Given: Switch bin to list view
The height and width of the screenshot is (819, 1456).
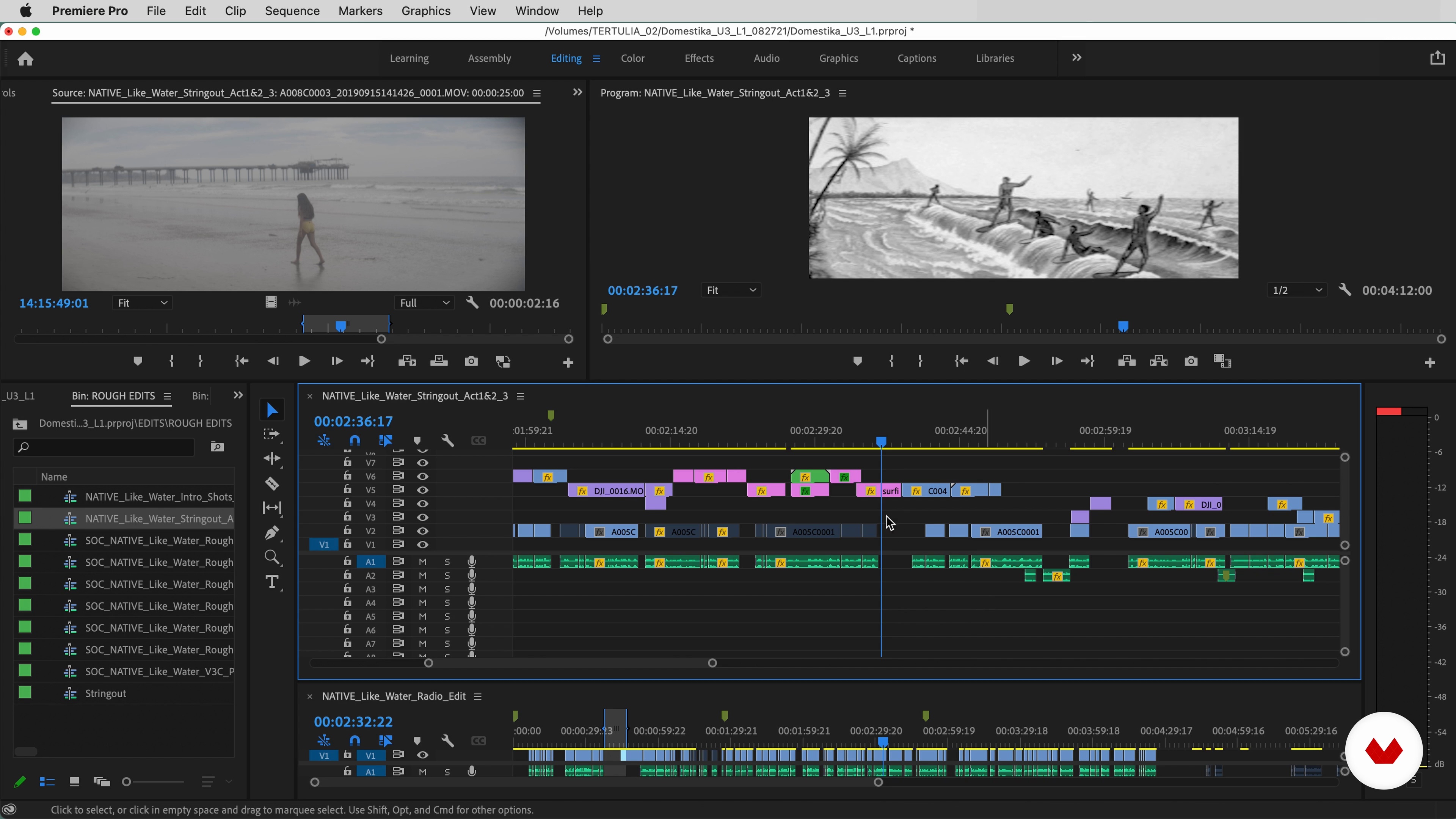Looking at the screenshot, I should coord(47,782).
